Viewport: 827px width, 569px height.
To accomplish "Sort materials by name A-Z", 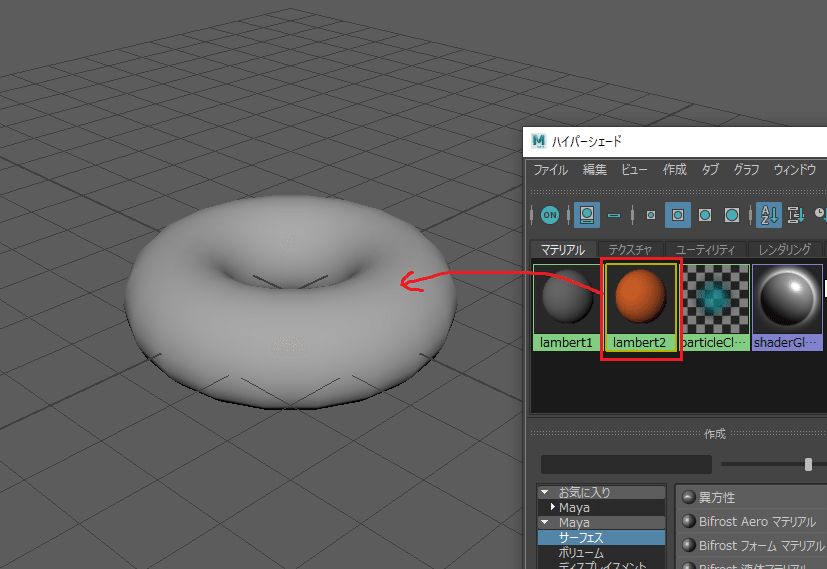I will (x=769, y=215).
